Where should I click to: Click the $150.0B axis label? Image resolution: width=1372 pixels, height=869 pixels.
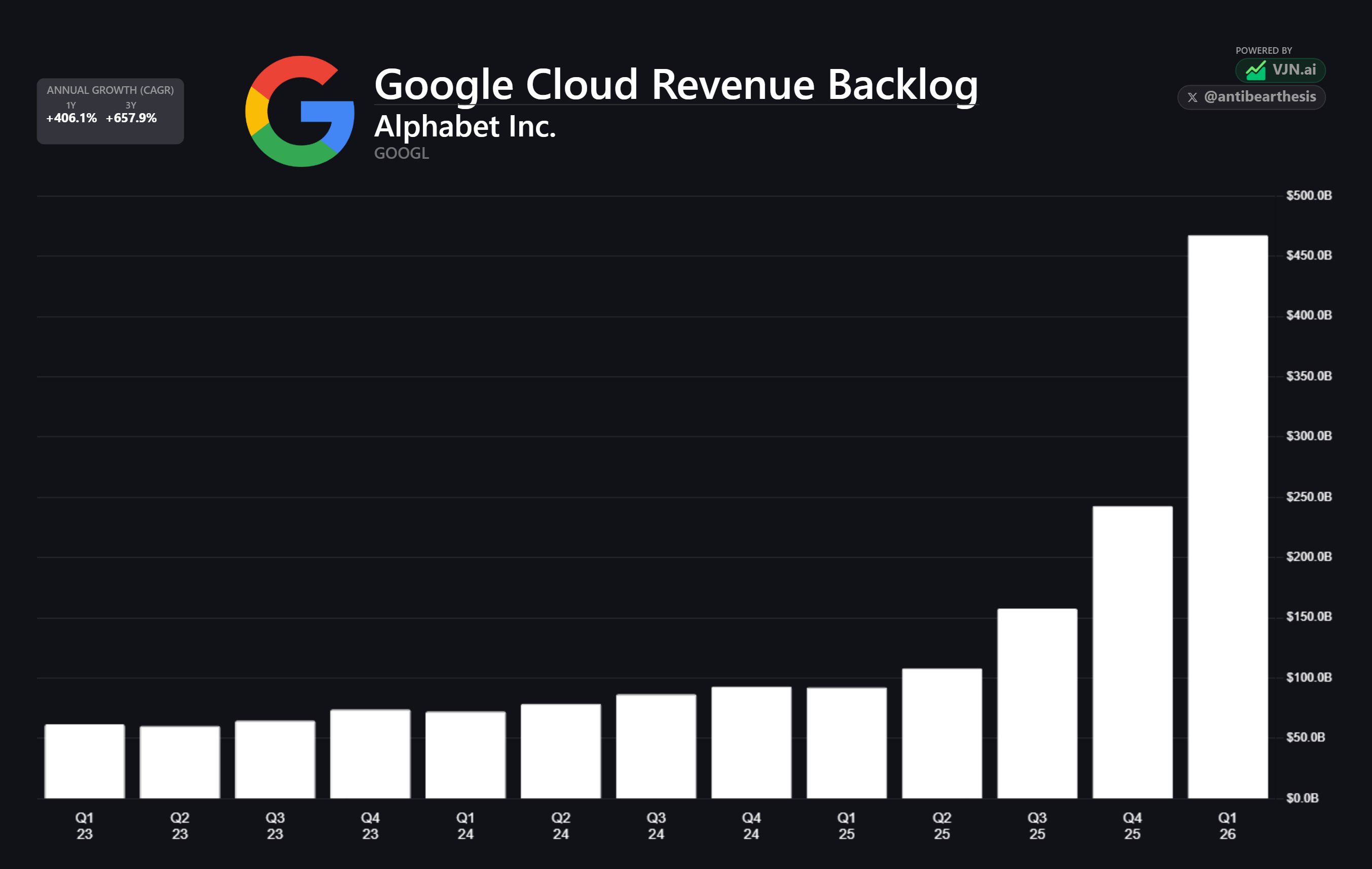(1309, 617)
